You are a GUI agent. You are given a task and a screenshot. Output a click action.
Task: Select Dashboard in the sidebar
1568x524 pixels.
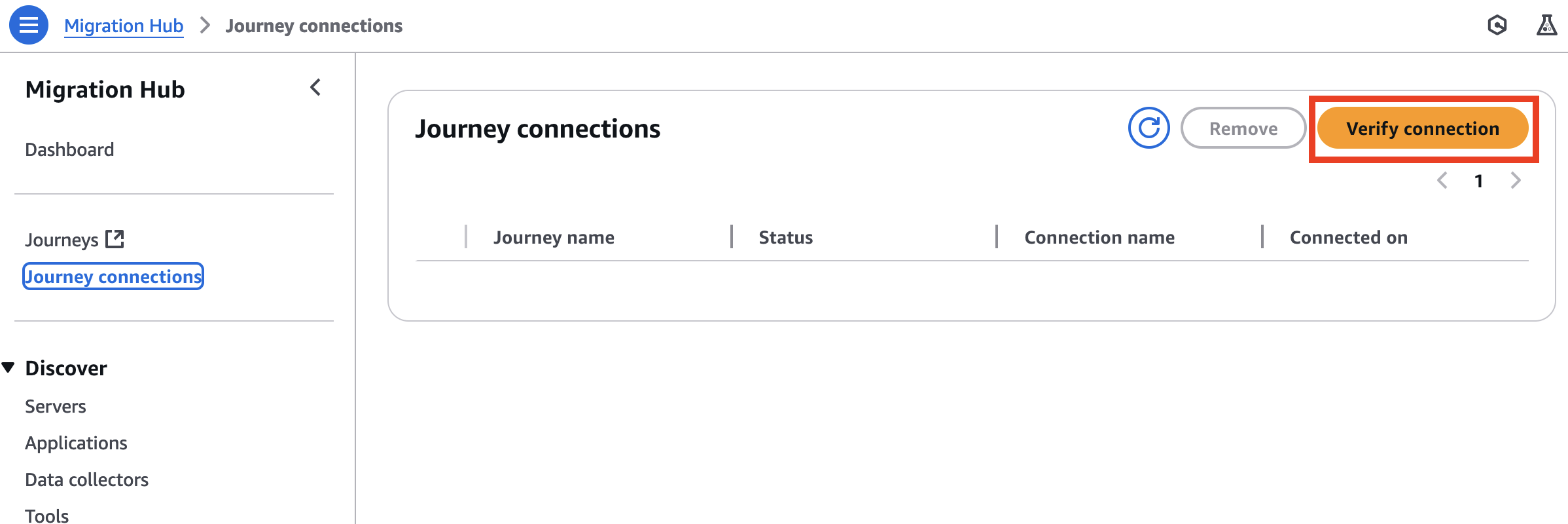coord(69,149)
